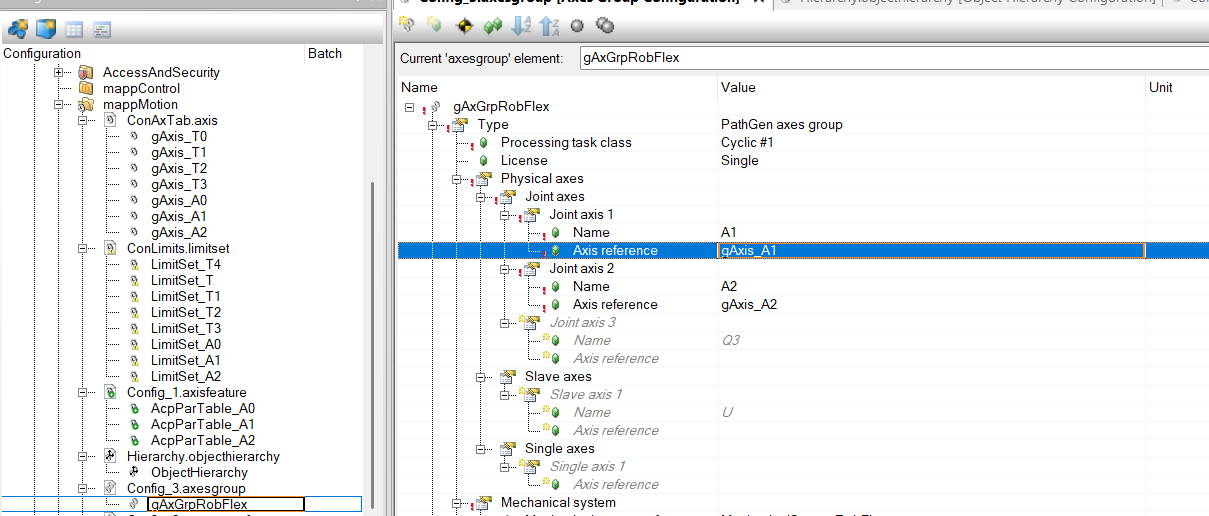1209x516 pixels.
Task: Select AcpParTable_A0 in the tree
Action: click(x=203, y=408)
